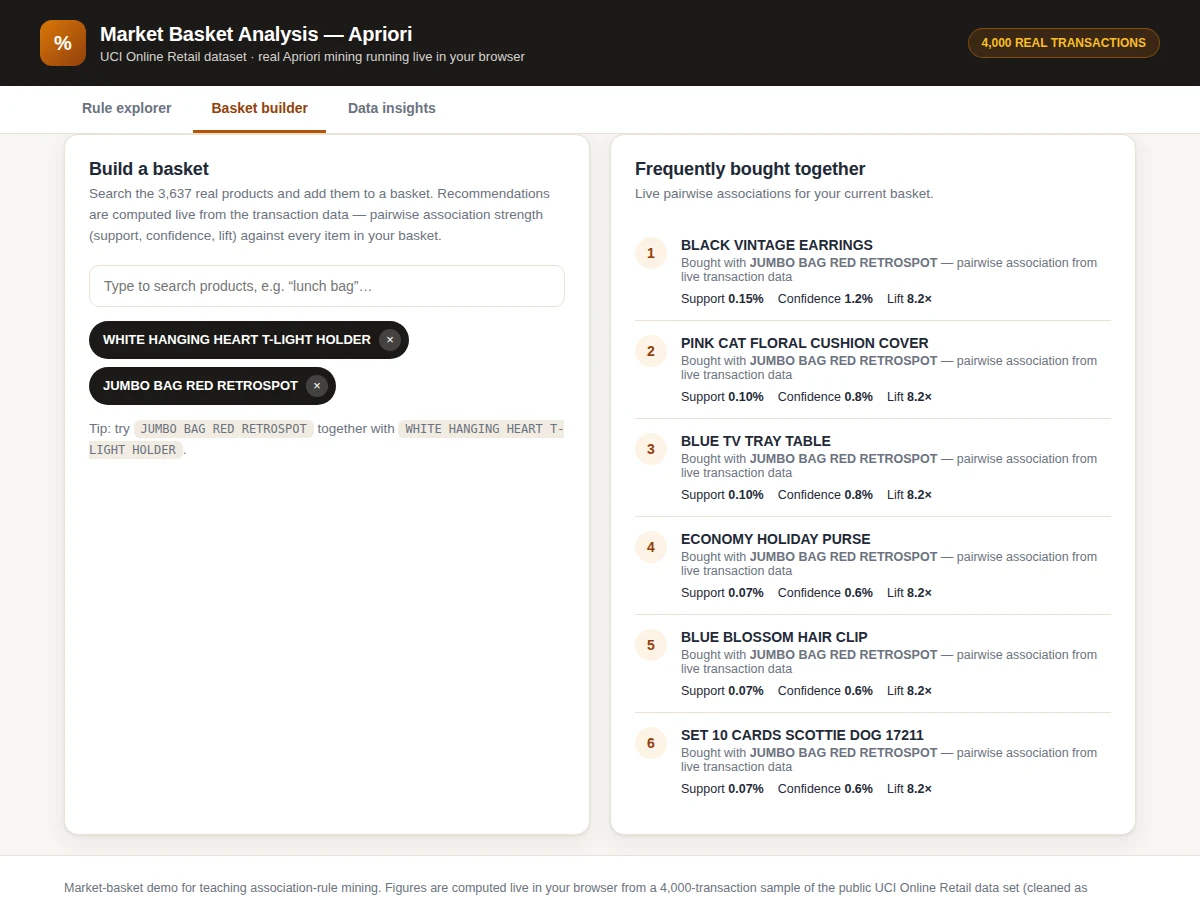Remove WHITE HANGING HEART T-LIGHT HOLDER chip
Viewport: 1200px width, 900px height.
coord(390,340)
